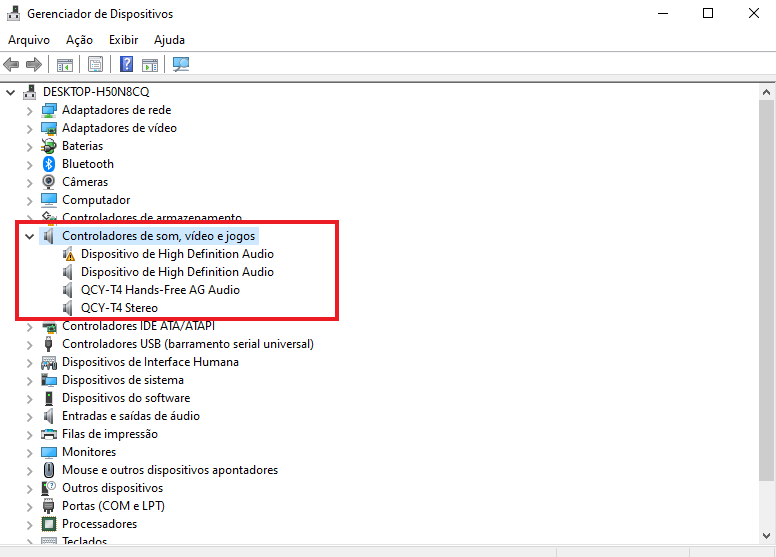Select Controladores USB (barramento serial universal)
Viewport: 776px width, 557px height.
click(x=188, y=344)
